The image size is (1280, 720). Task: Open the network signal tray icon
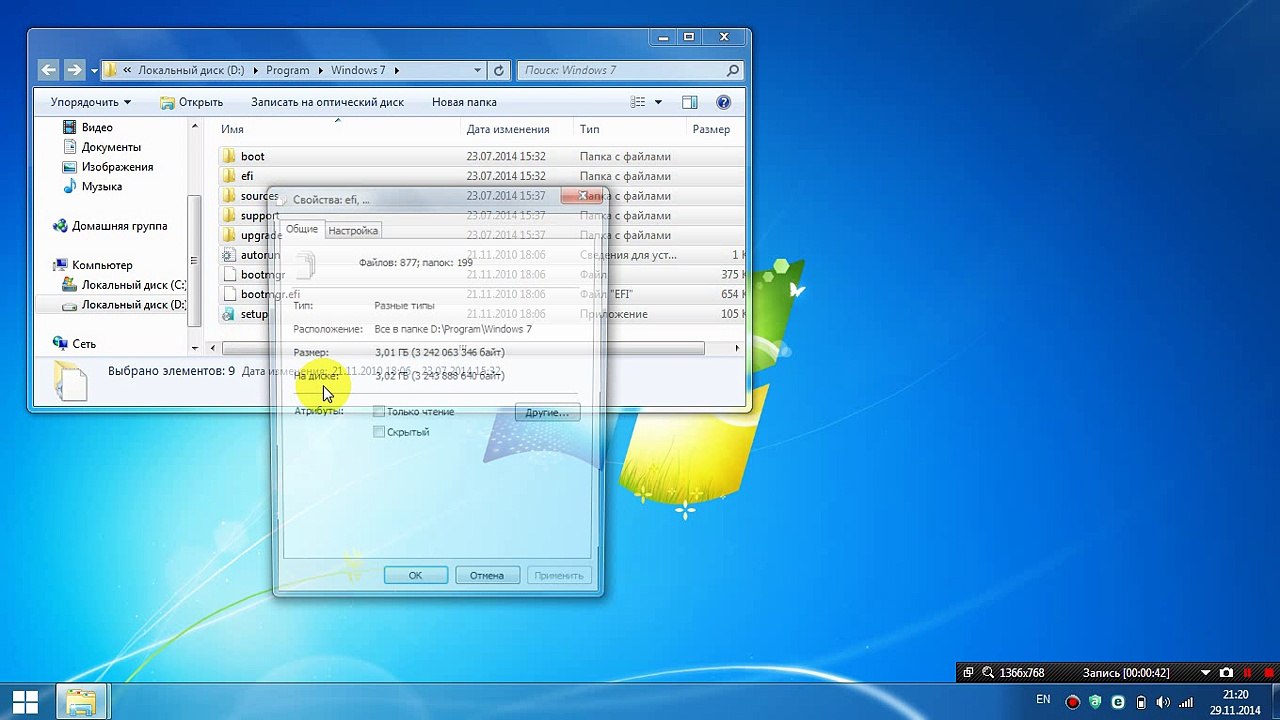coord(1185,702)
